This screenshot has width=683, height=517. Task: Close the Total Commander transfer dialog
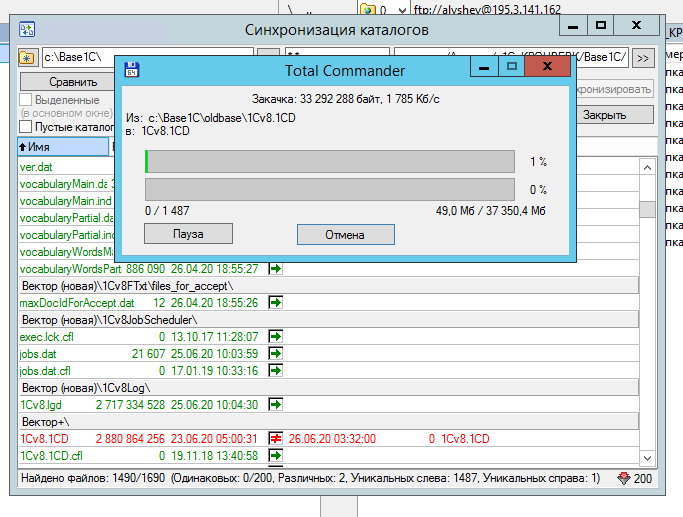tap(548, 67)
